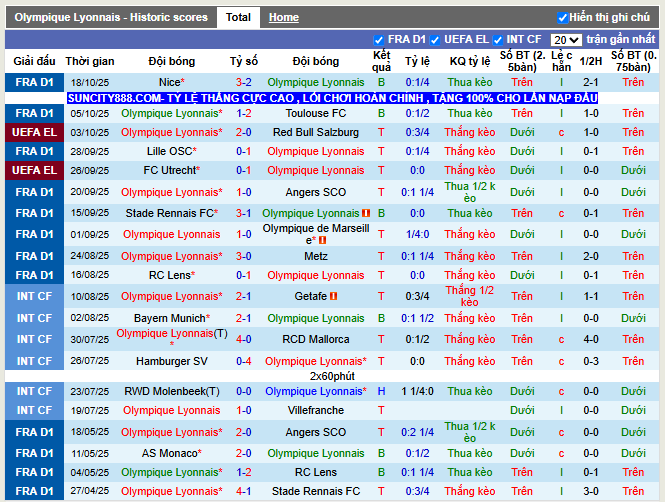The width and height of the screenshot is (666, 502).
Task: Select the Total tab
Action: [238, 18]
